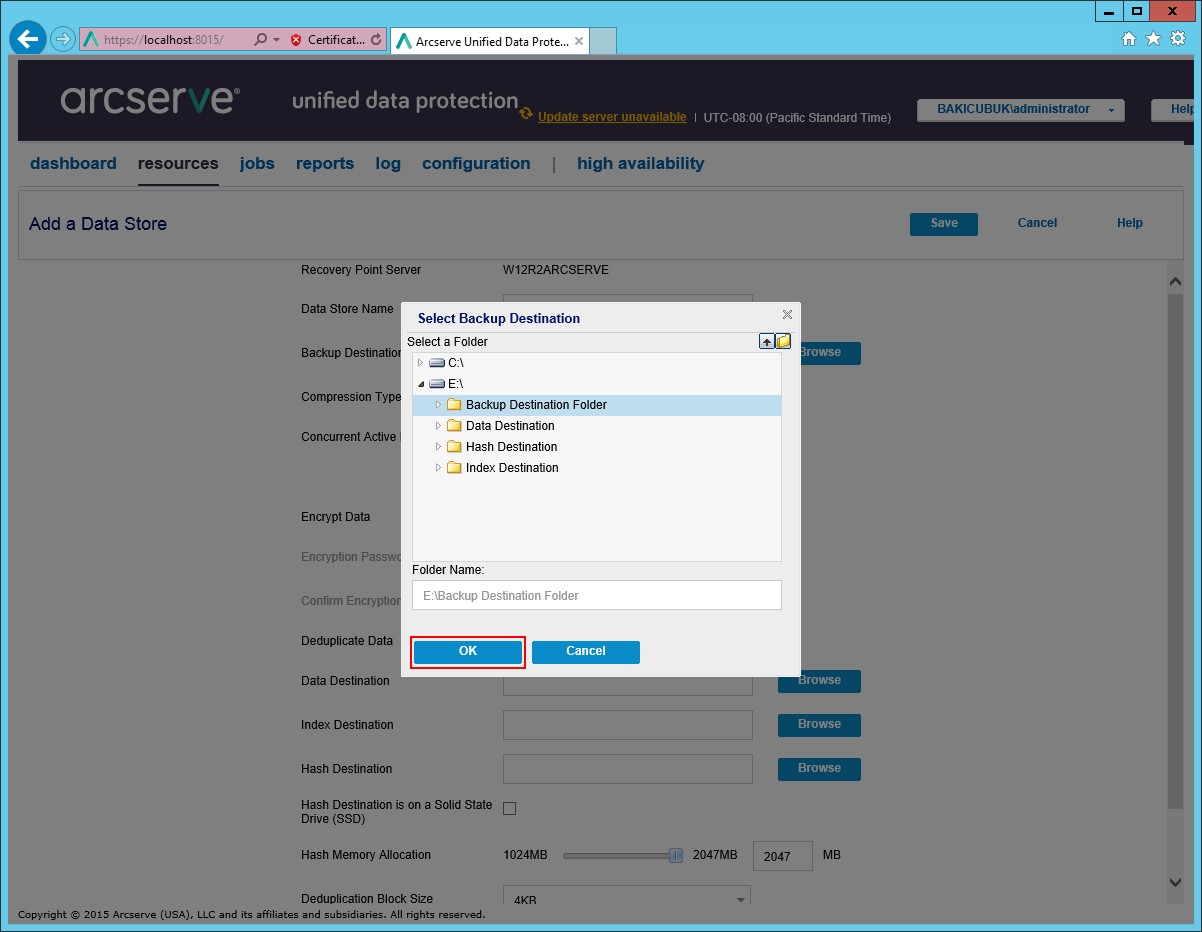Cancel adding the data store
Image resolution: width=1202 pixels, height=932 pixels.
[x=1037, y=224]
